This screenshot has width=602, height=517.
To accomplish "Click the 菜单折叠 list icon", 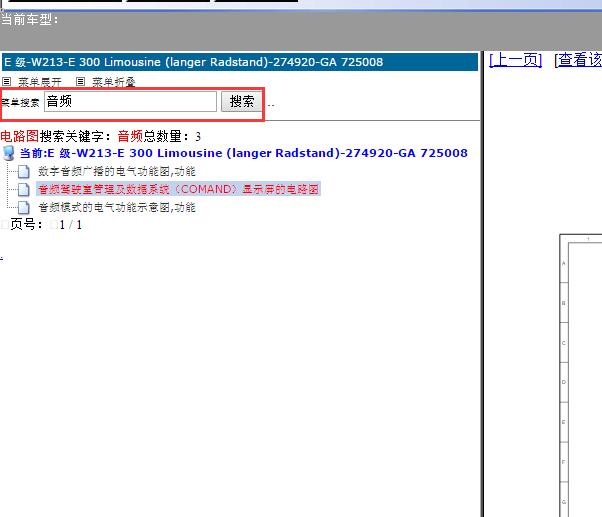I will (80, 81).
